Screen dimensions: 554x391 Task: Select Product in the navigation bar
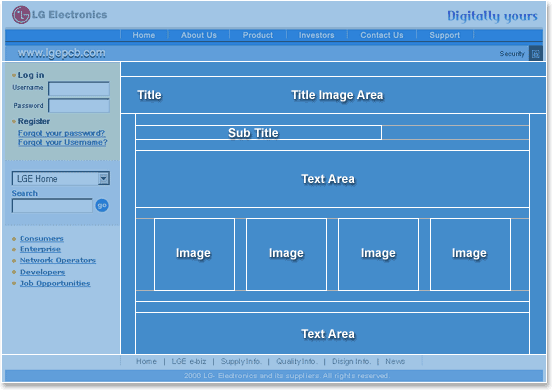(x=258, y=35)
